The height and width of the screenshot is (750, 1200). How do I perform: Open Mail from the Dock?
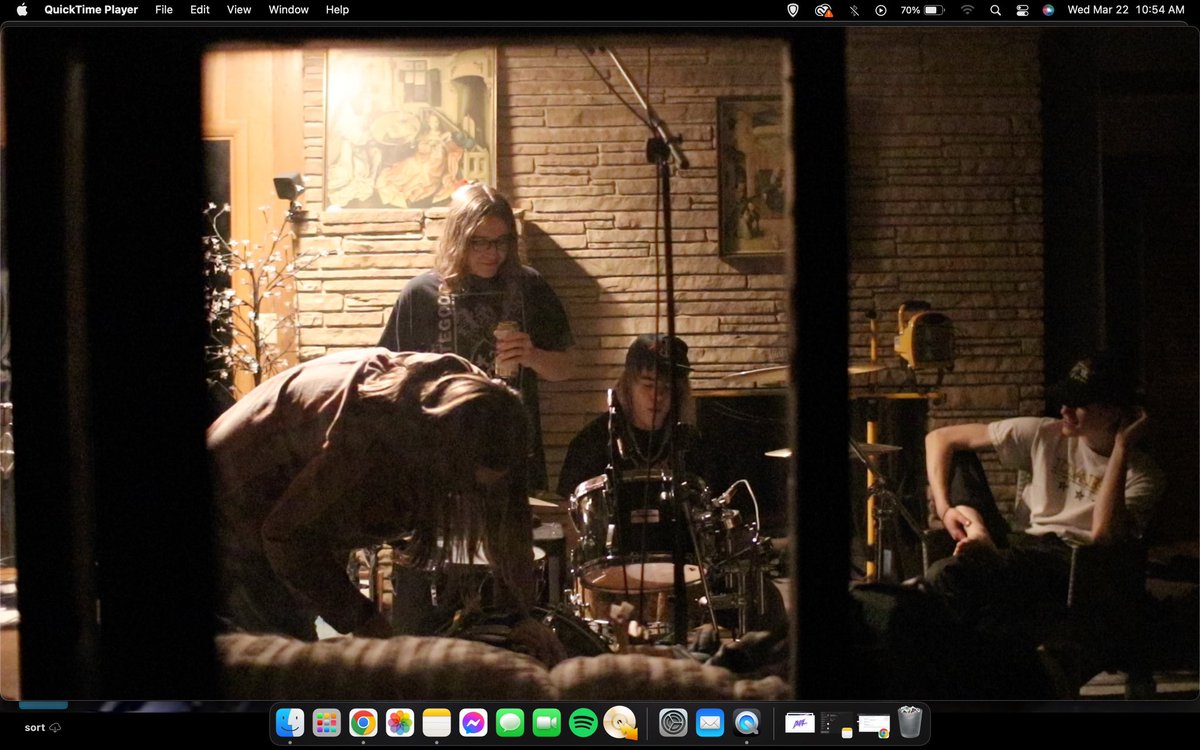(x=710, y=722)
